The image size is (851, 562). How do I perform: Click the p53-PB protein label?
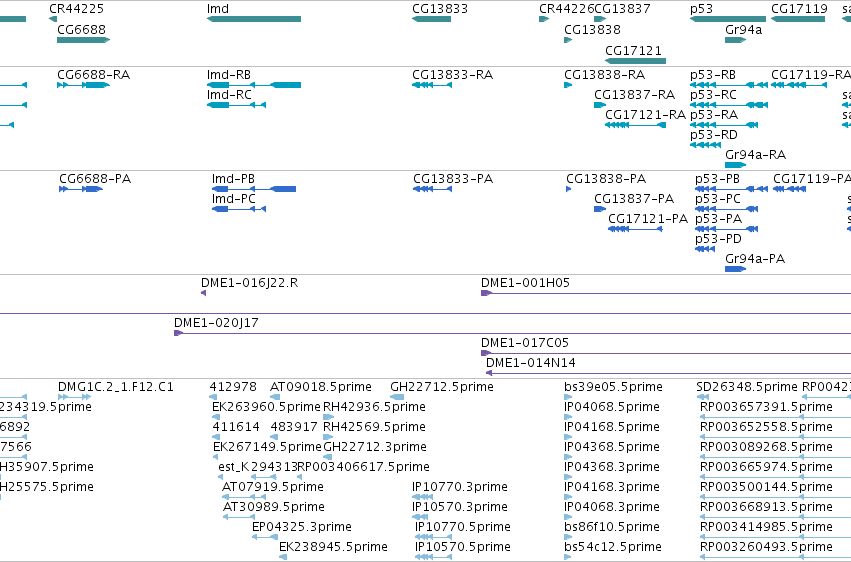[717, 178]
